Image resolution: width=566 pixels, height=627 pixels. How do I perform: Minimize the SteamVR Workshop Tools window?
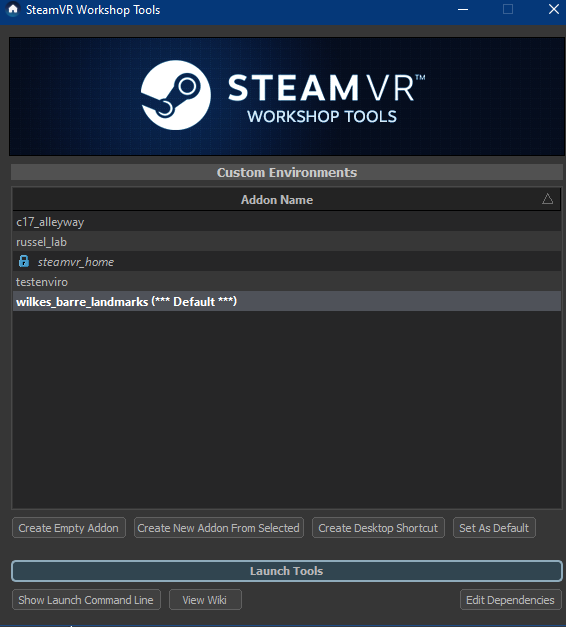(x=463, y=10)
